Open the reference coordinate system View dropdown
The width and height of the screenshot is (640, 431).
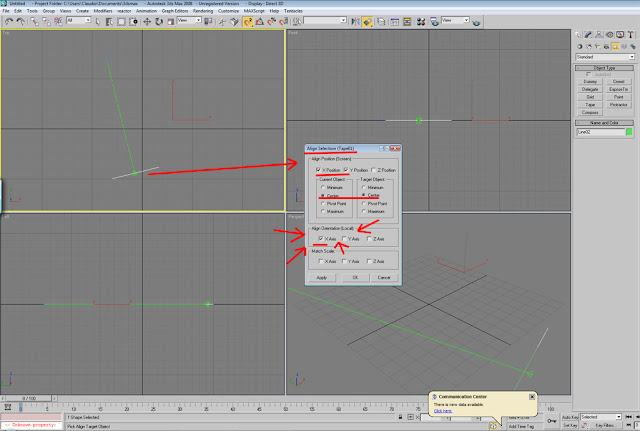(189, 20)
